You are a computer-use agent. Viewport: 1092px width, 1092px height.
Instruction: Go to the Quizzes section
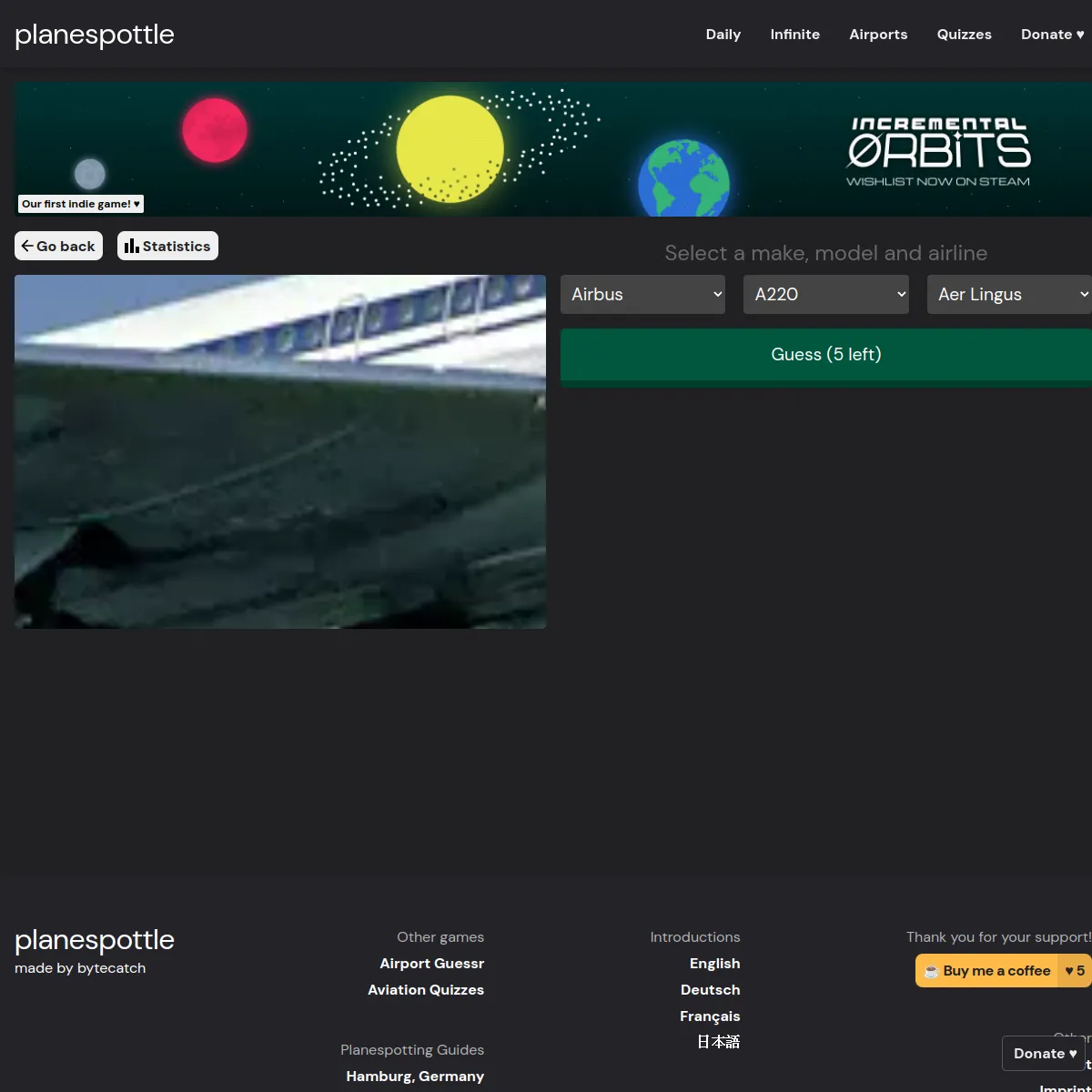coord(965,35)
